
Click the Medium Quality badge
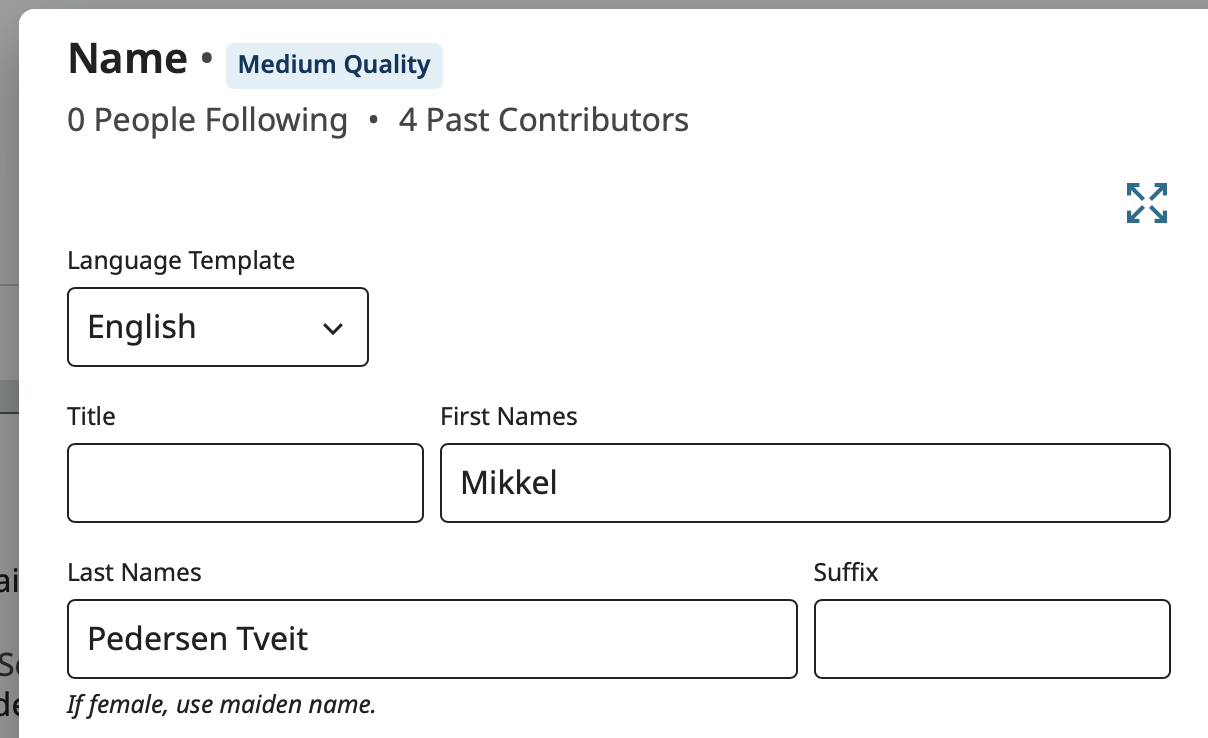coord(334,66)
